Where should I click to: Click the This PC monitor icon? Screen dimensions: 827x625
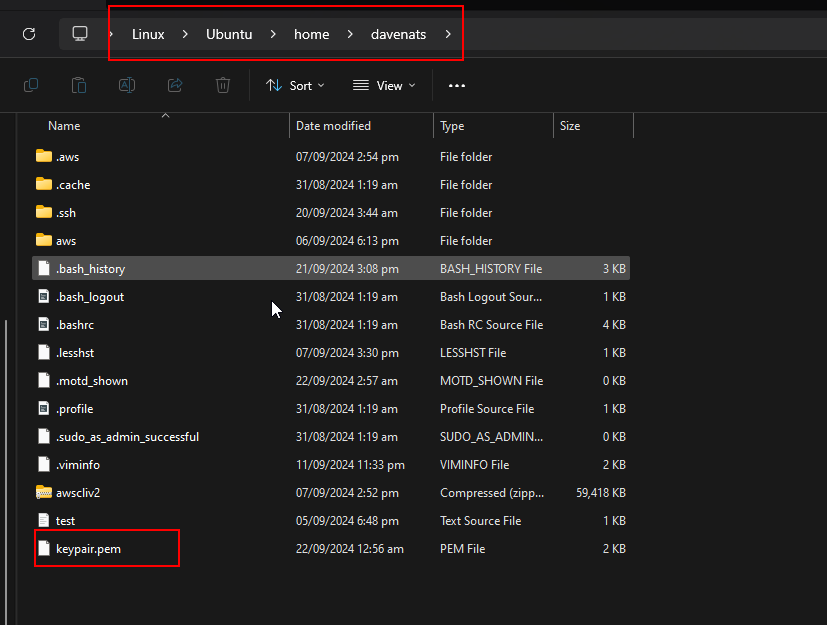(x=80, y=34)
